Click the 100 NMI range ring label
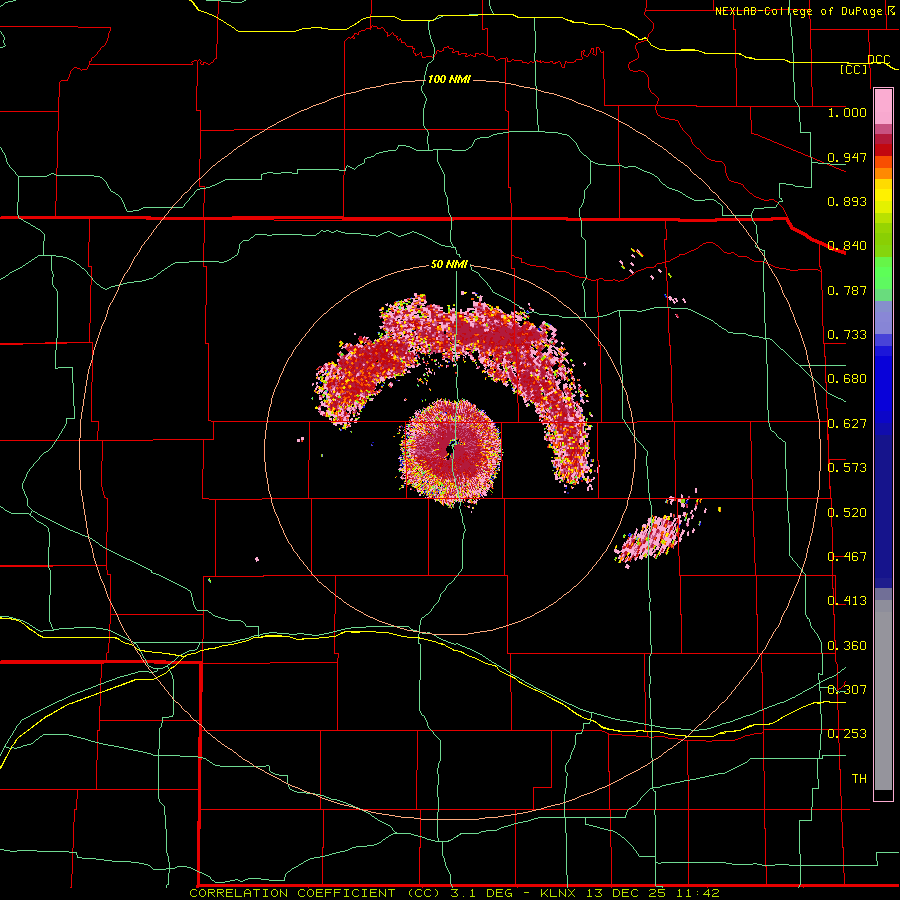900x900 pixels. 449,79
